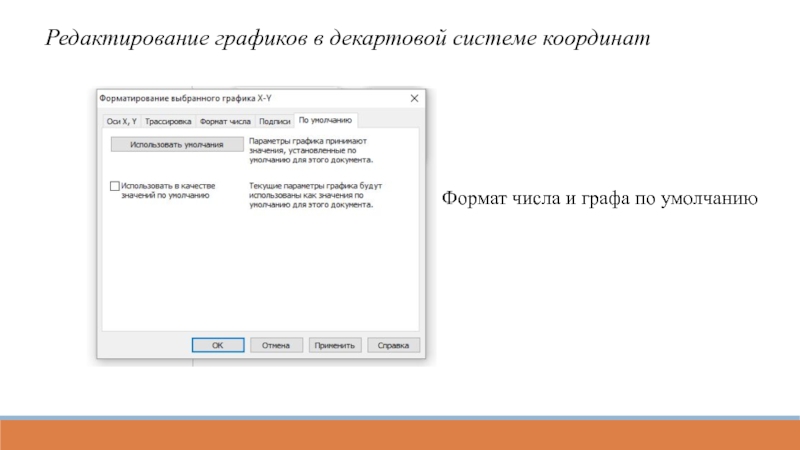Open the 'Трассировка' tab

[x=168, y=121]
